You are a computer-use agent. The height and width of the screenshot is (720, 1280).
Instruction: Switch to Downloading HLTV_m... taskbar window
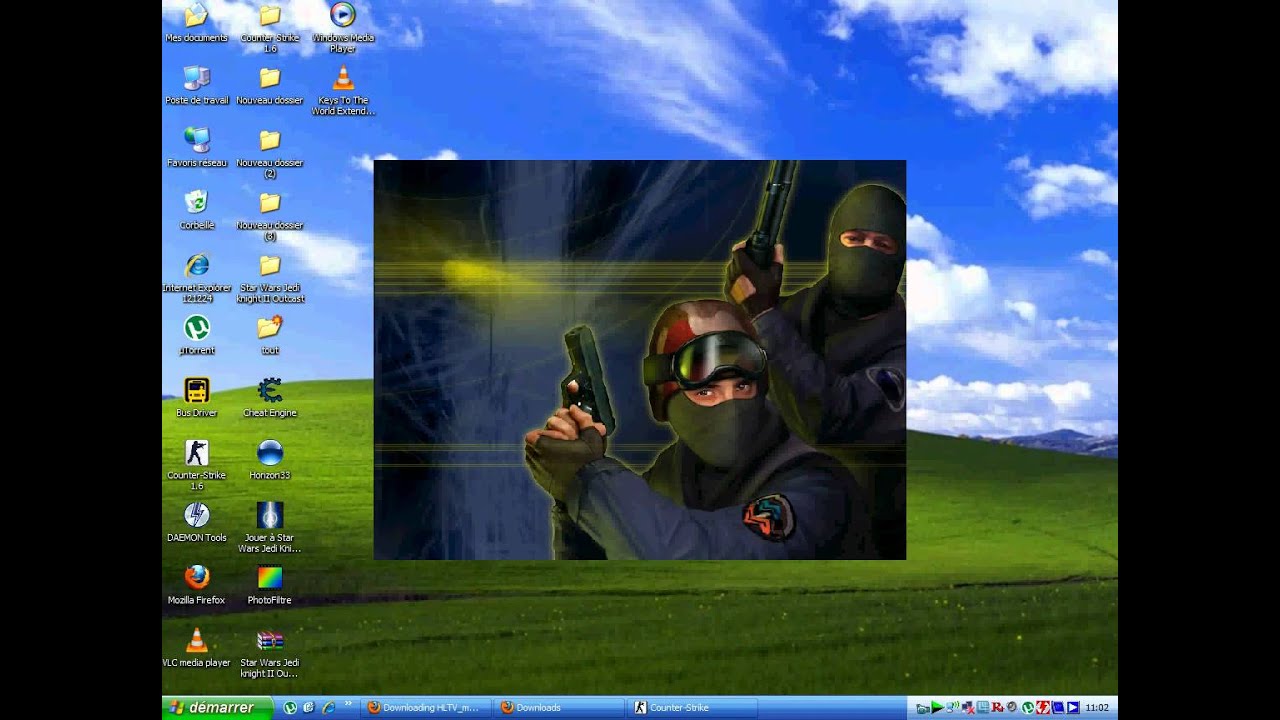(424, 707)
